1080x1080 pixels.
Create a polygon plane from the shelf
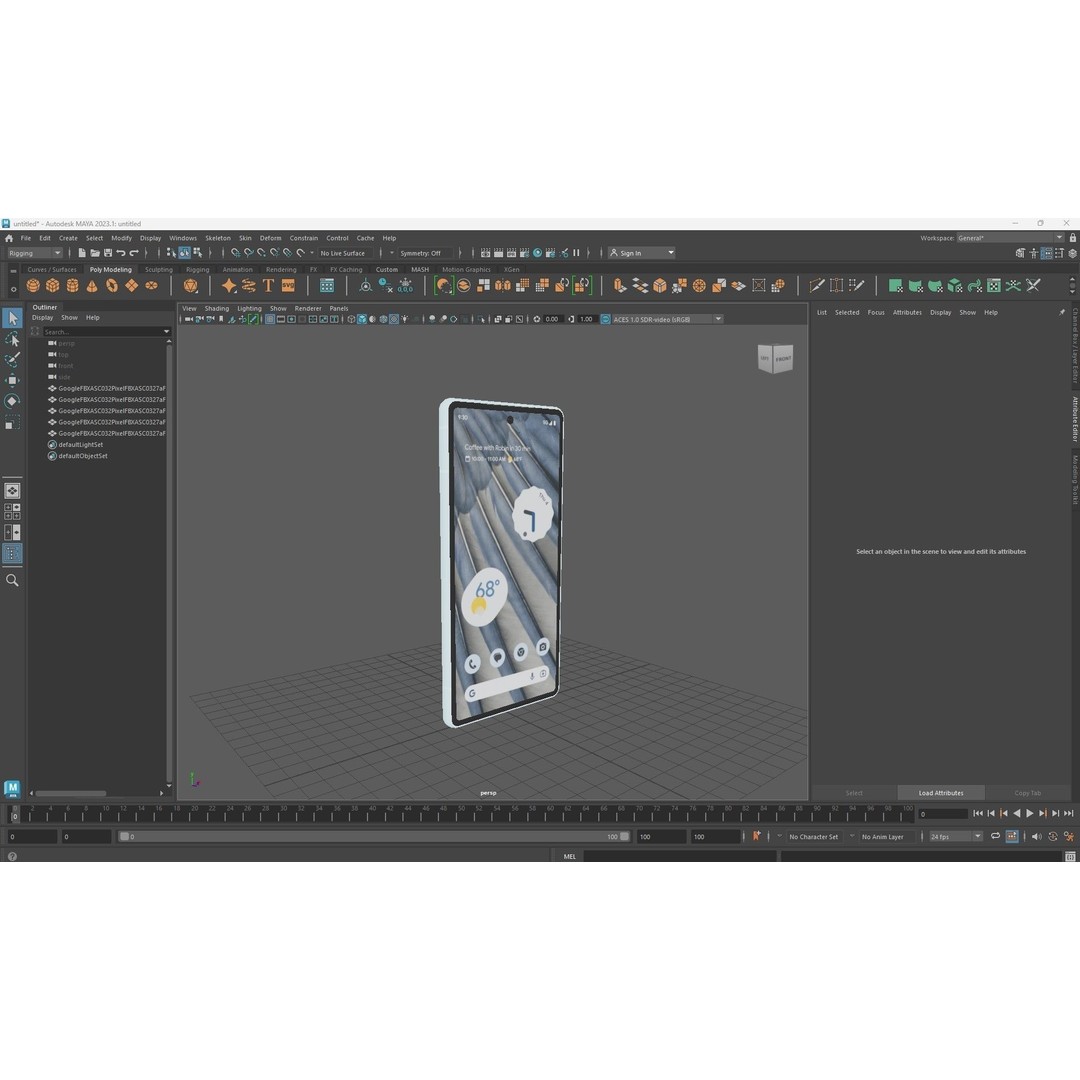(131, 286)
